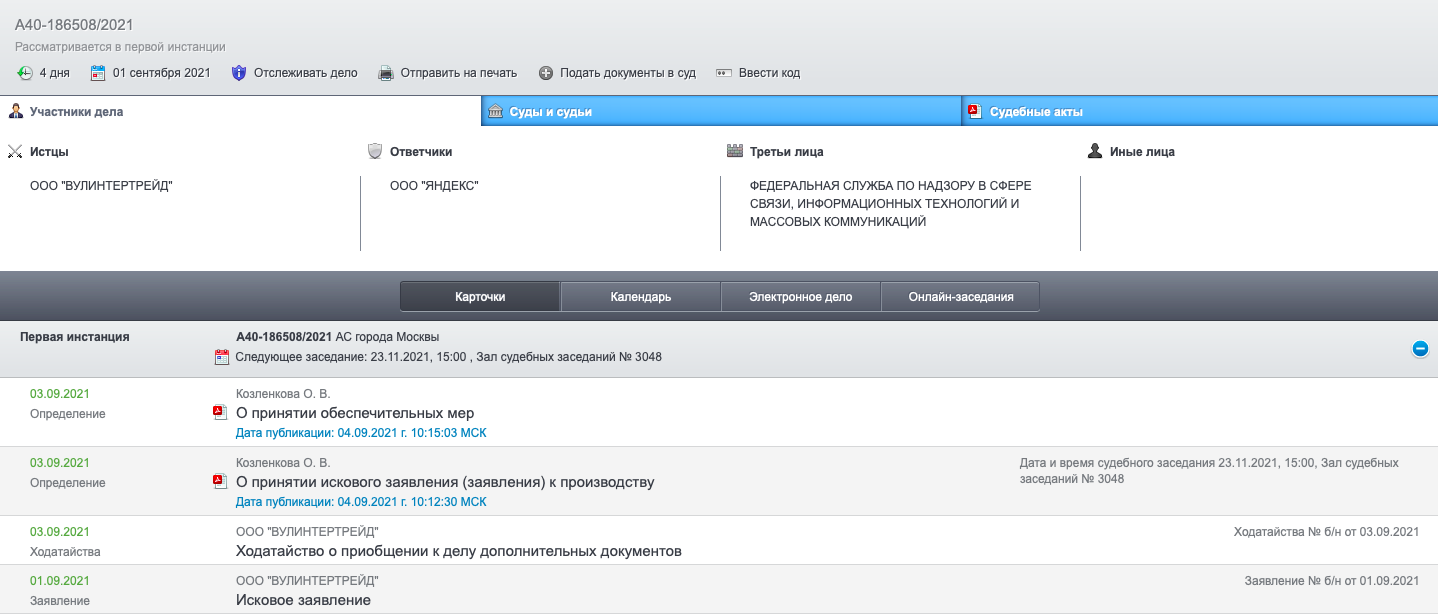The width and height of the screenshot is (1438, 616).
Task: Click the printer icon for Отправить на печать
Action: 386,73
